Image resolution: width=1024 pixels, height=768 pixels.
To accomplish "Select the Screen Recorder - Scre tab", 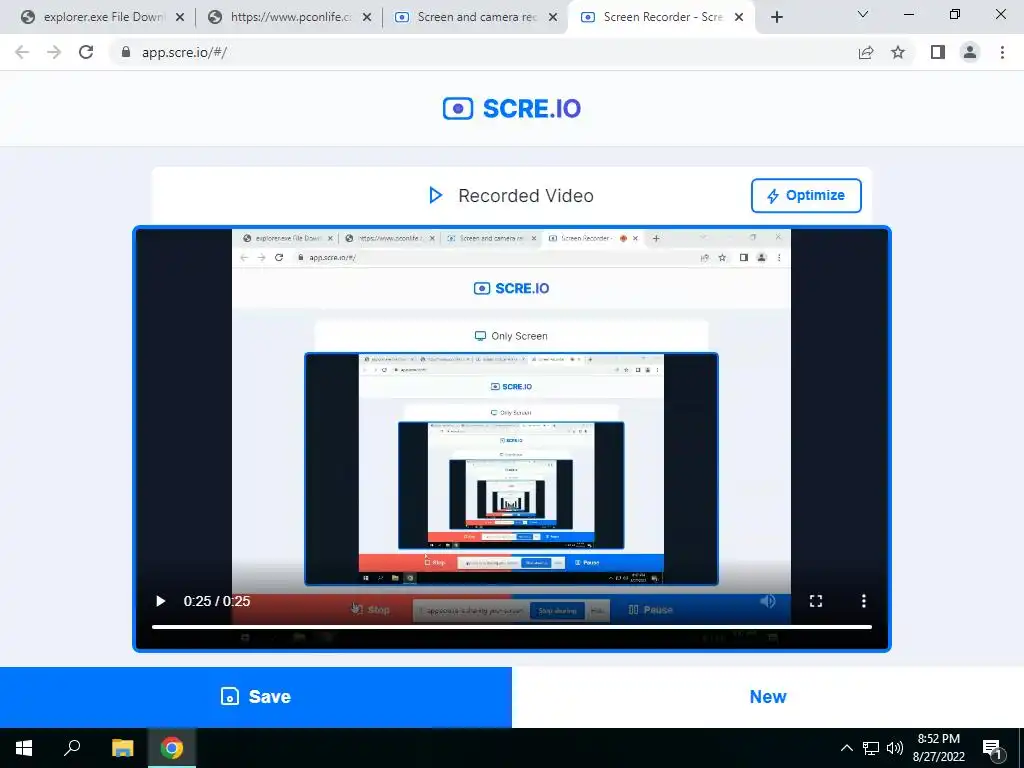I will point(661,17).
